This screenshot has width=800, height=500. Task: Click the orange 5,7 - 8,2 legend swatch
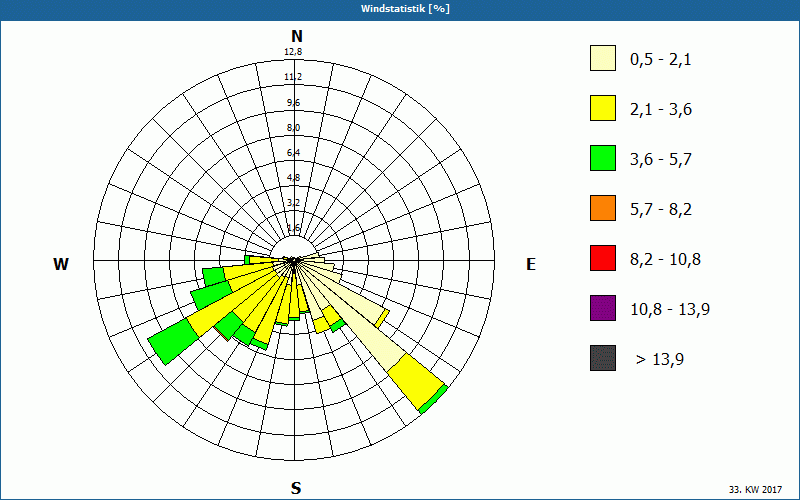click(603, 208)
